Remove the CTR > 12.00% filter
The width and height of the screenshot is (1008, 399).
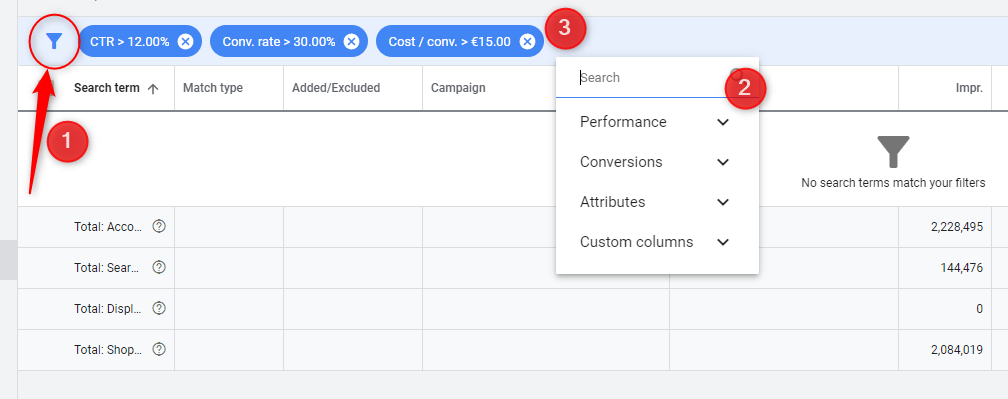(x=185, y=42)
